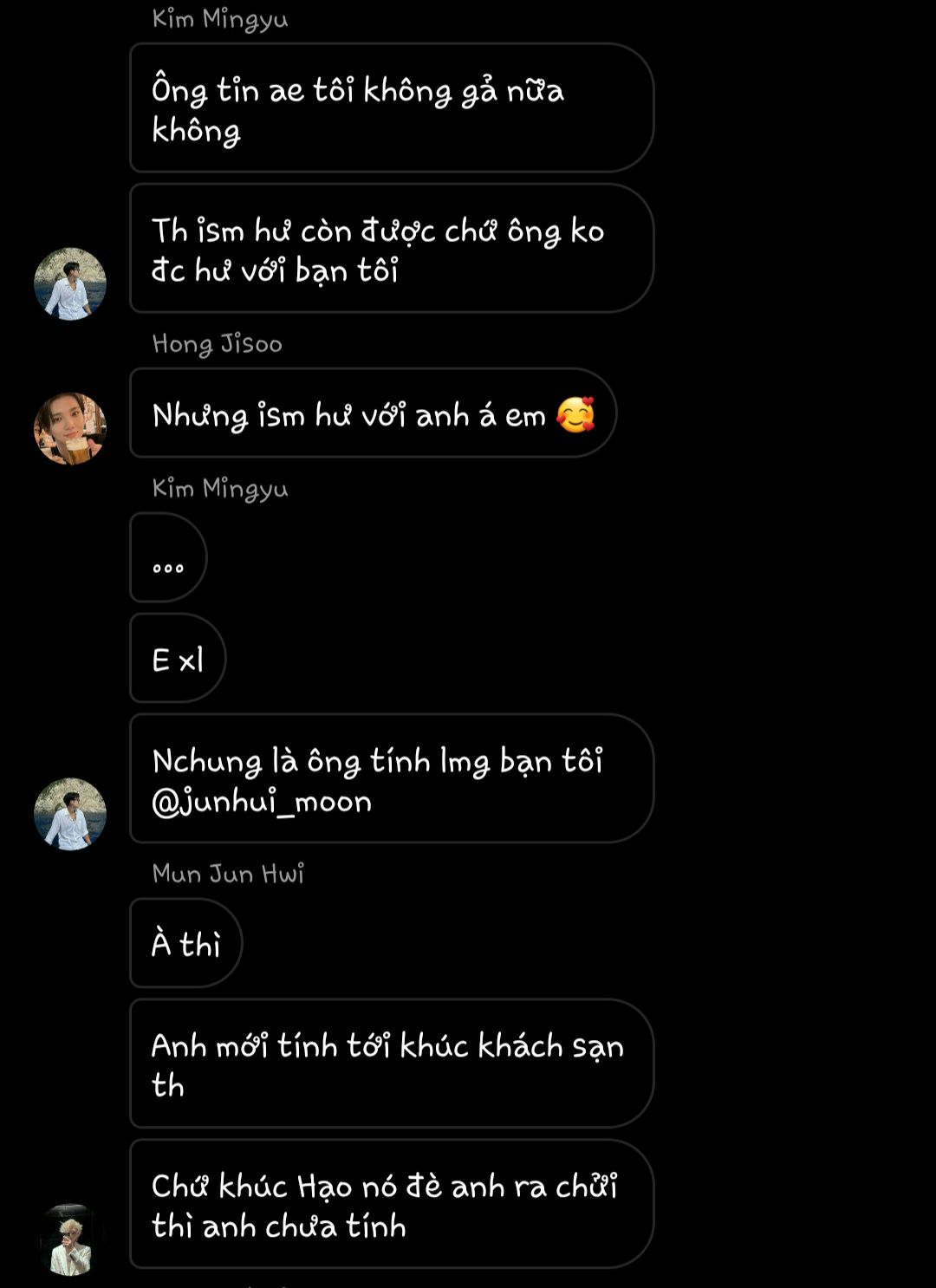Viewport: 936px width, 1288px height.
Task: Tap the heart-face emoji in Hong Jisoo's message
Action: coord(575,414)
